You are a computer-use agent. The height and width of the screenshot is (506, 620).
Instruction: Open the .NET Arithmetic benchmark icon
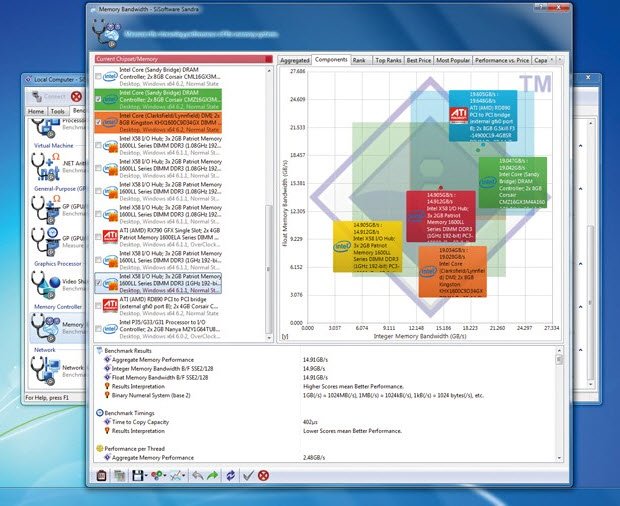(47, 166)
